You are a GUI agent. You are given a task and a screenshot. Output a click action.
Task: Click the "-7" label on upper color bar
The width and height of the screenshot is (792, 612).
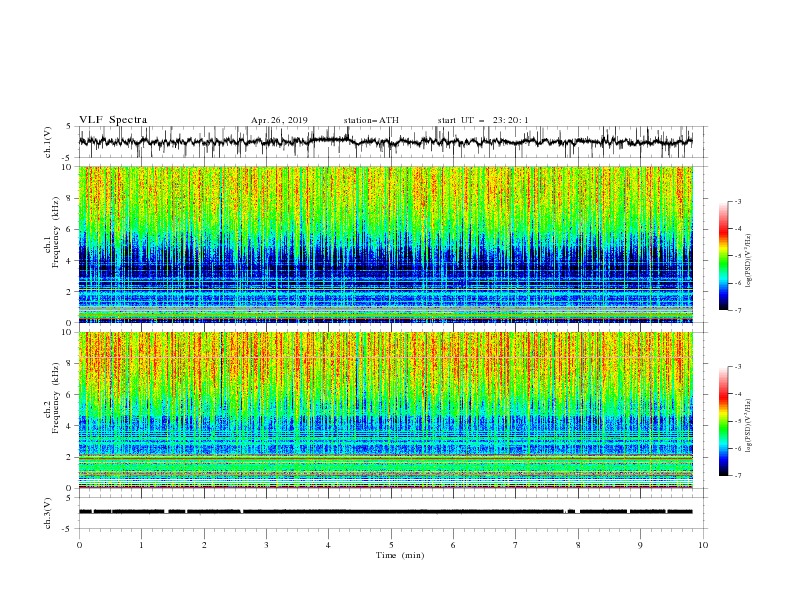tap(738, 310)
